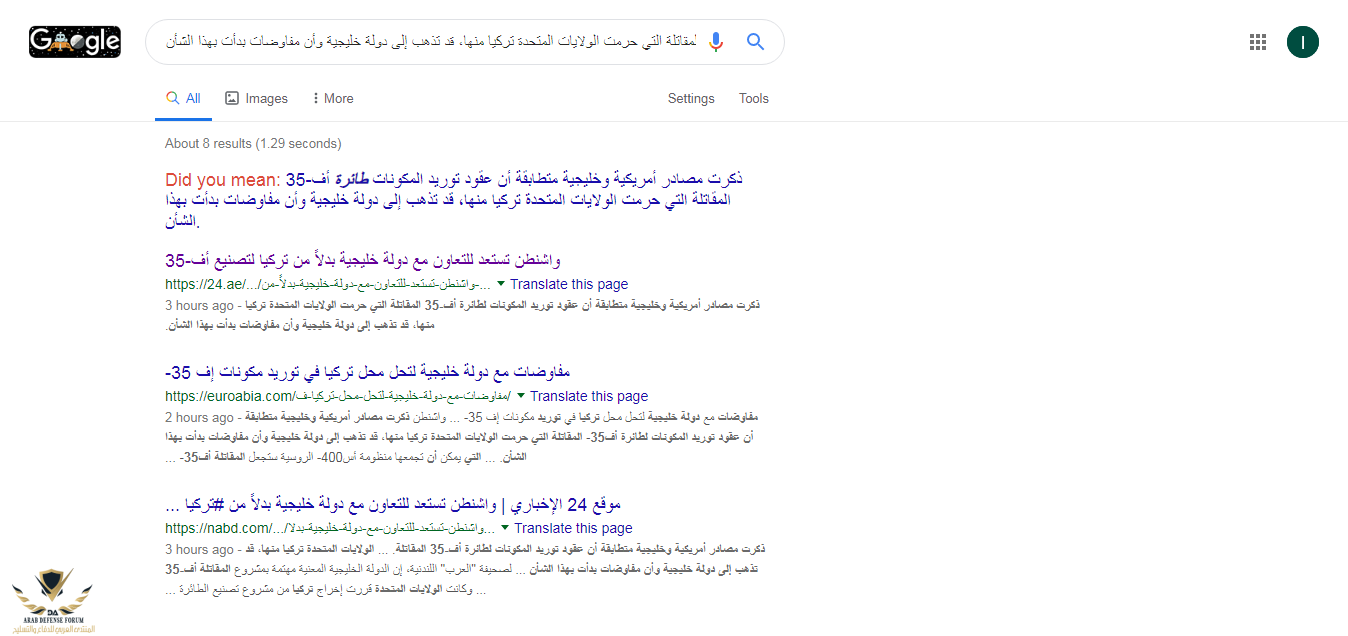1348x636 pixels.
Task: Switch to the Images tab
Action: tap(256, 99)
